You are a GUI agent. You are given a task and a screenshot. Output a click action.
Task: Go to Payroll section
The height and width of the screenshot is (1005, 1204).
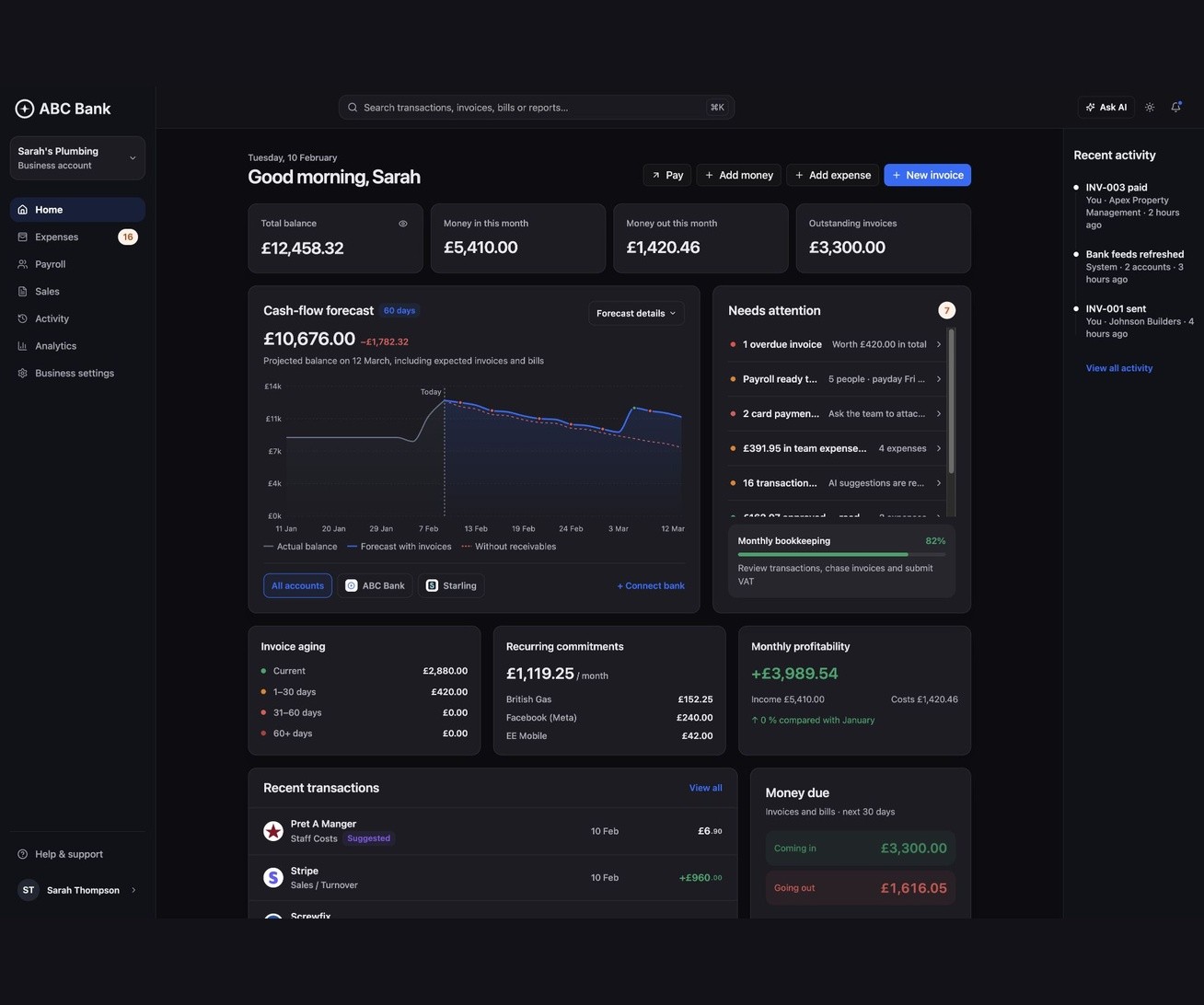[x=77, y=264]
